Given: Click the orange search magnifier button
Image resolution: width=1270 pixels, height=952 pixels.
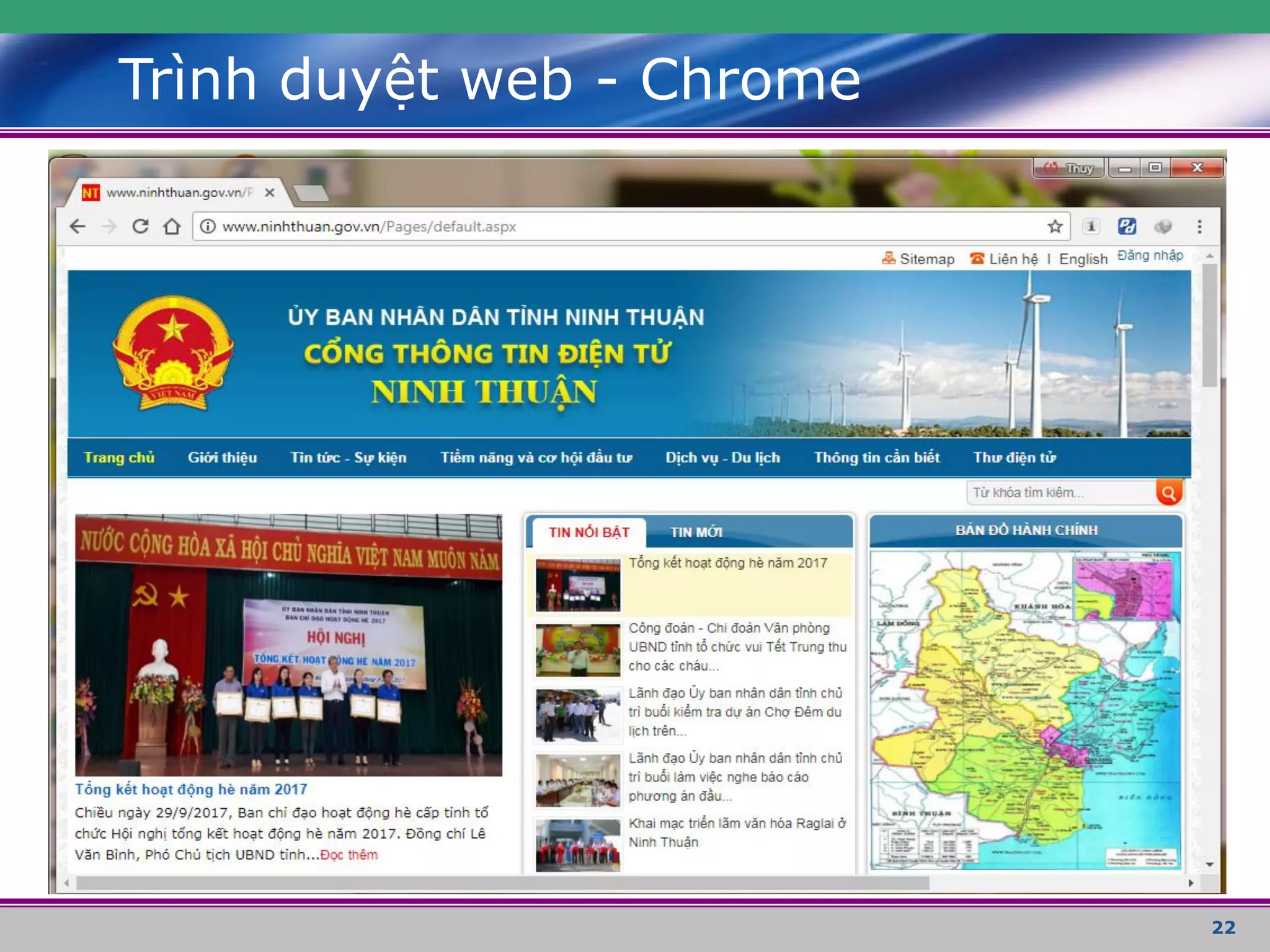Looking at the screenshot, I should tap(1170, 493).
